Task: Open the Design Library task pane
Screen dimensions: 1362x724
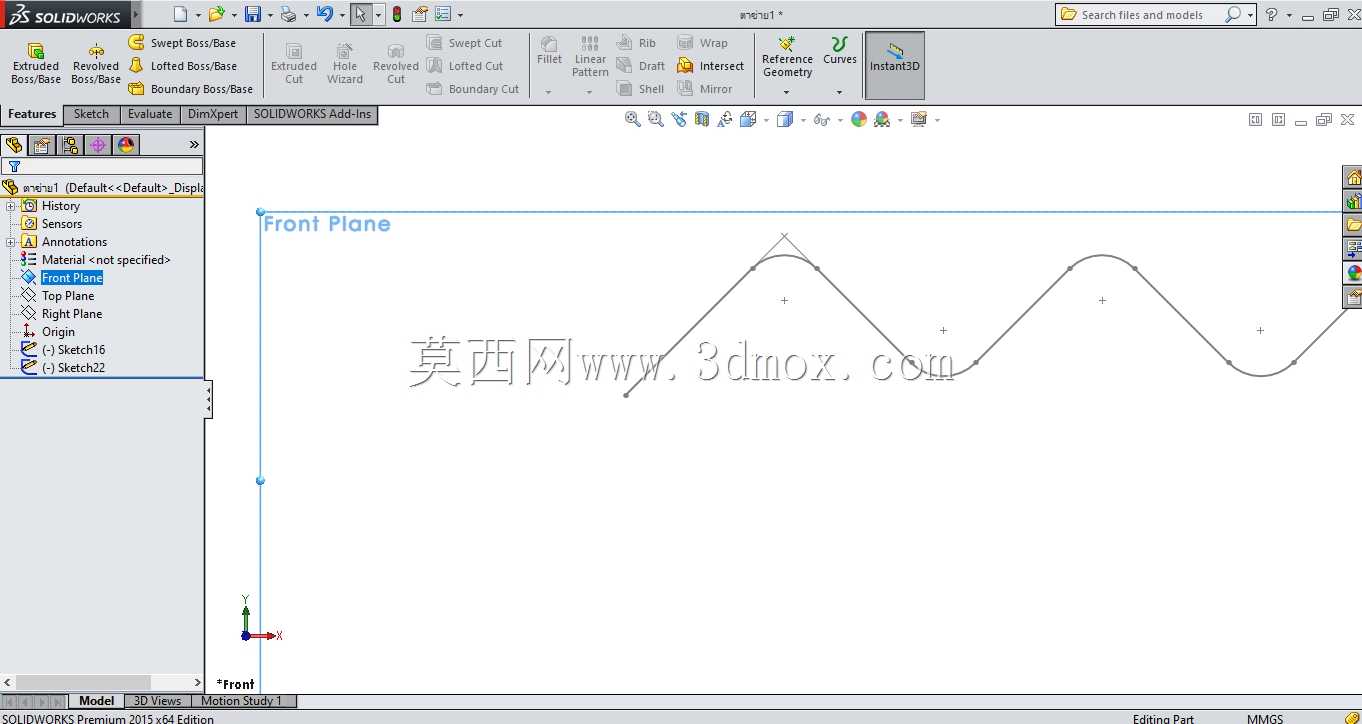Action: [1353, 201]
